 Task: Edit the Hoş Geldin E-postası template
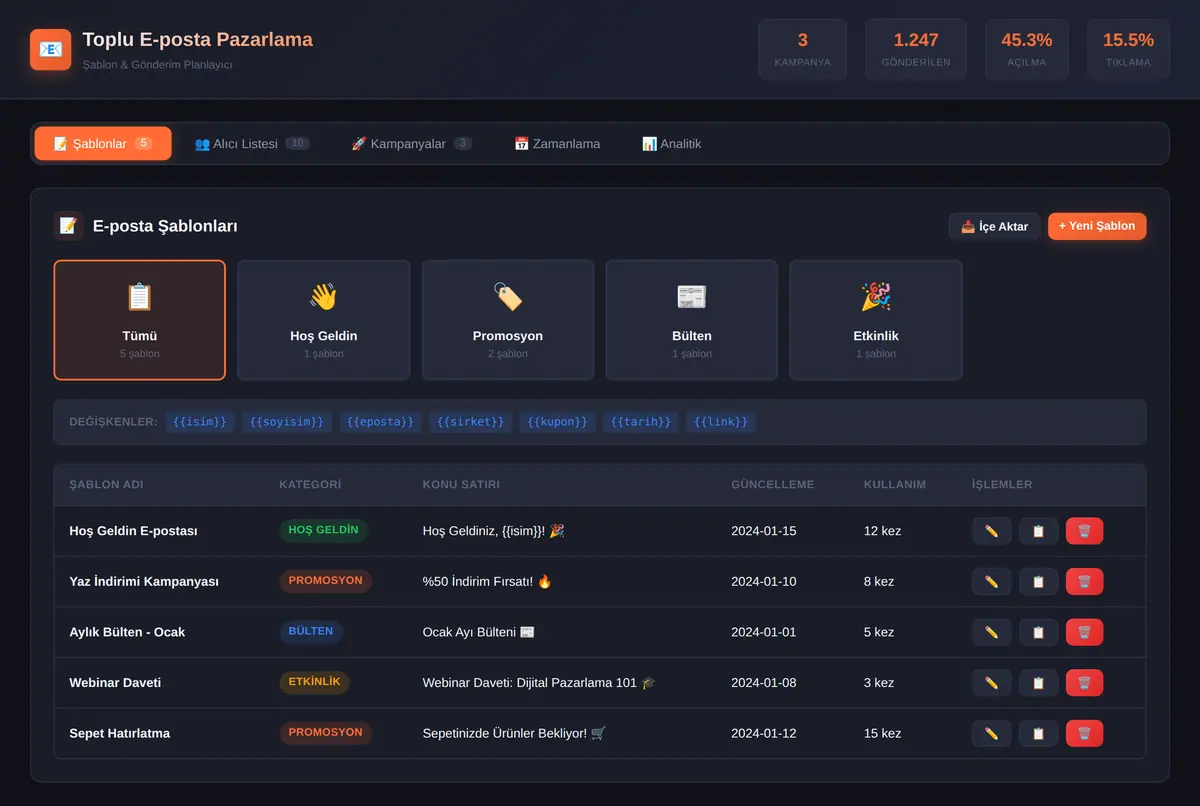[991, 531]
